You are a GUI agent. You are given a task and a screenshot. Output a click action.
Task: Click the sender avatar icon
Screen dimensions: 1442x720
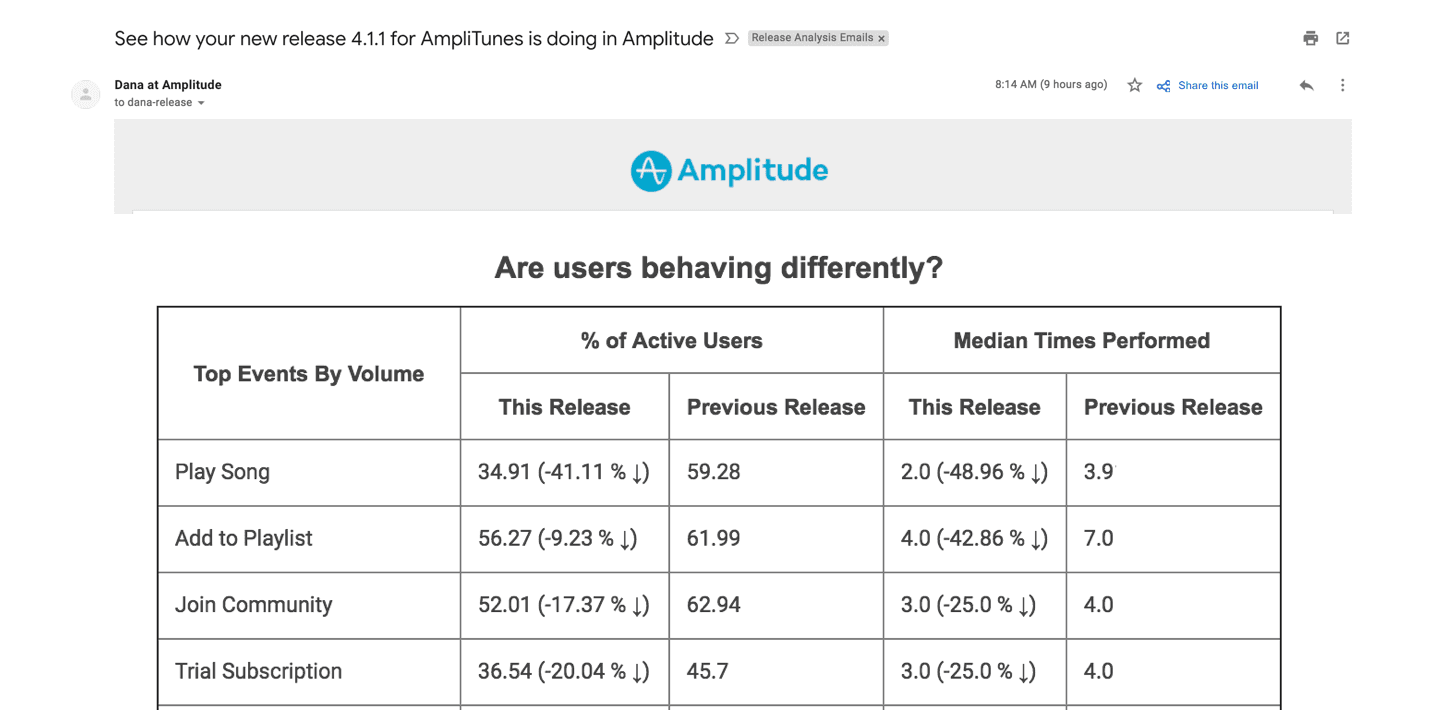pos(86,94)
